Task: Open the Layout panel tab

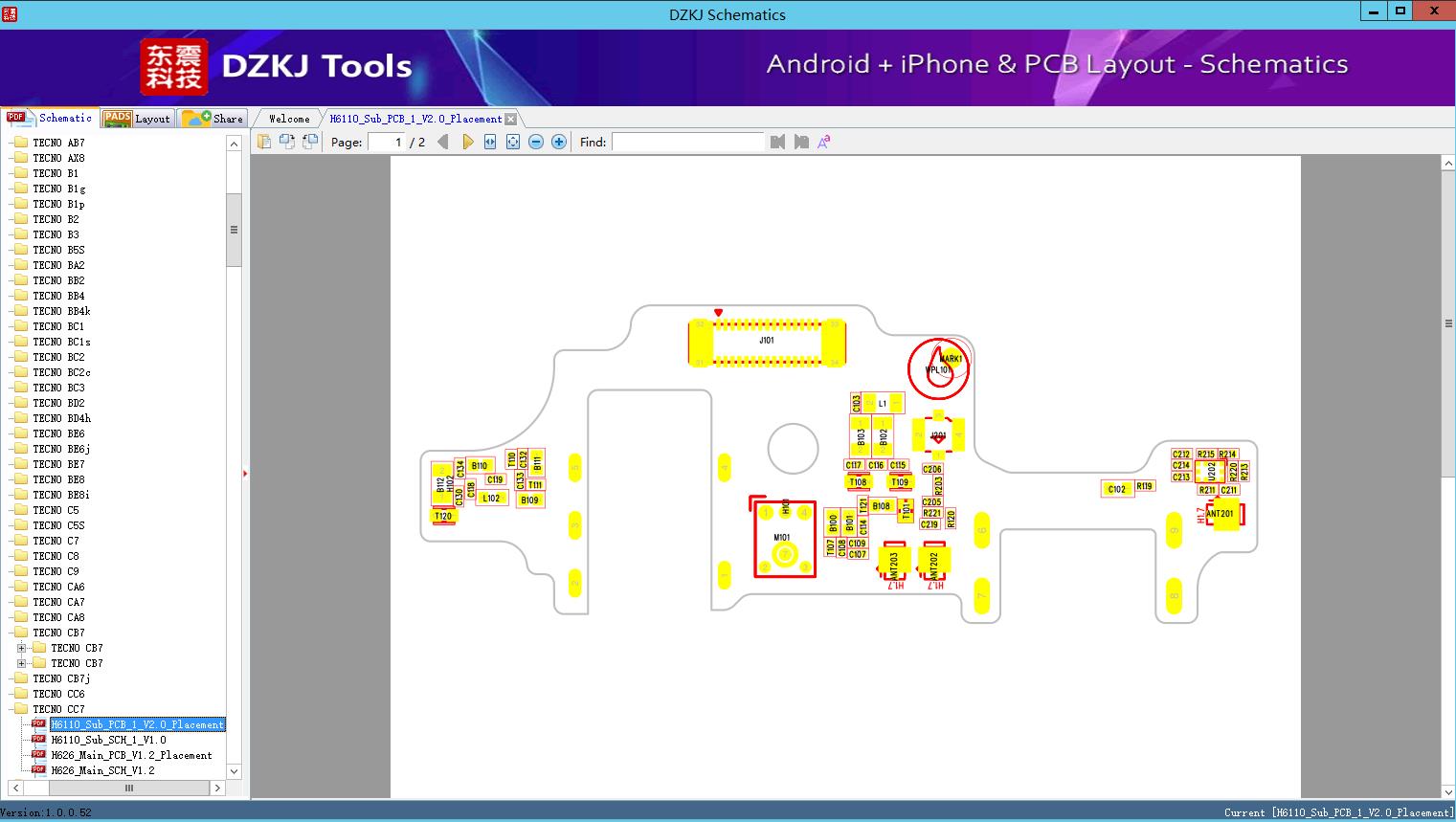Action: click(x=138, y=118)
